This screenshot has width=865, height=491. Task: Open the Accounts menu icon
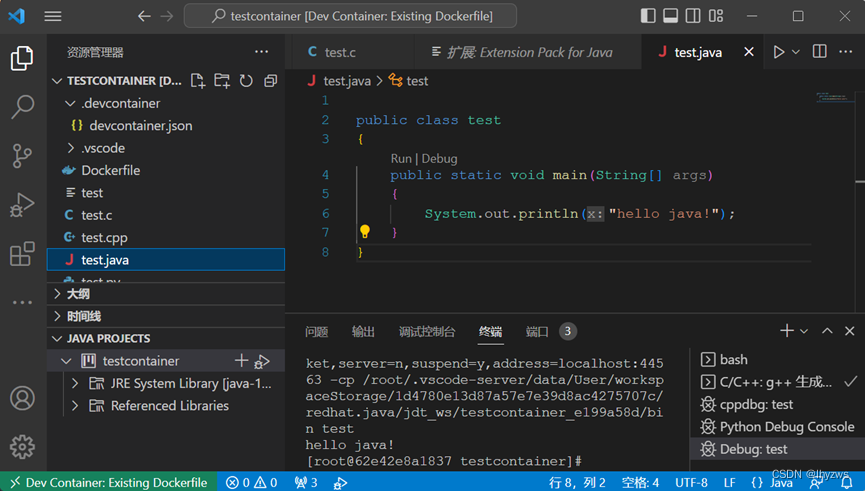22,398
